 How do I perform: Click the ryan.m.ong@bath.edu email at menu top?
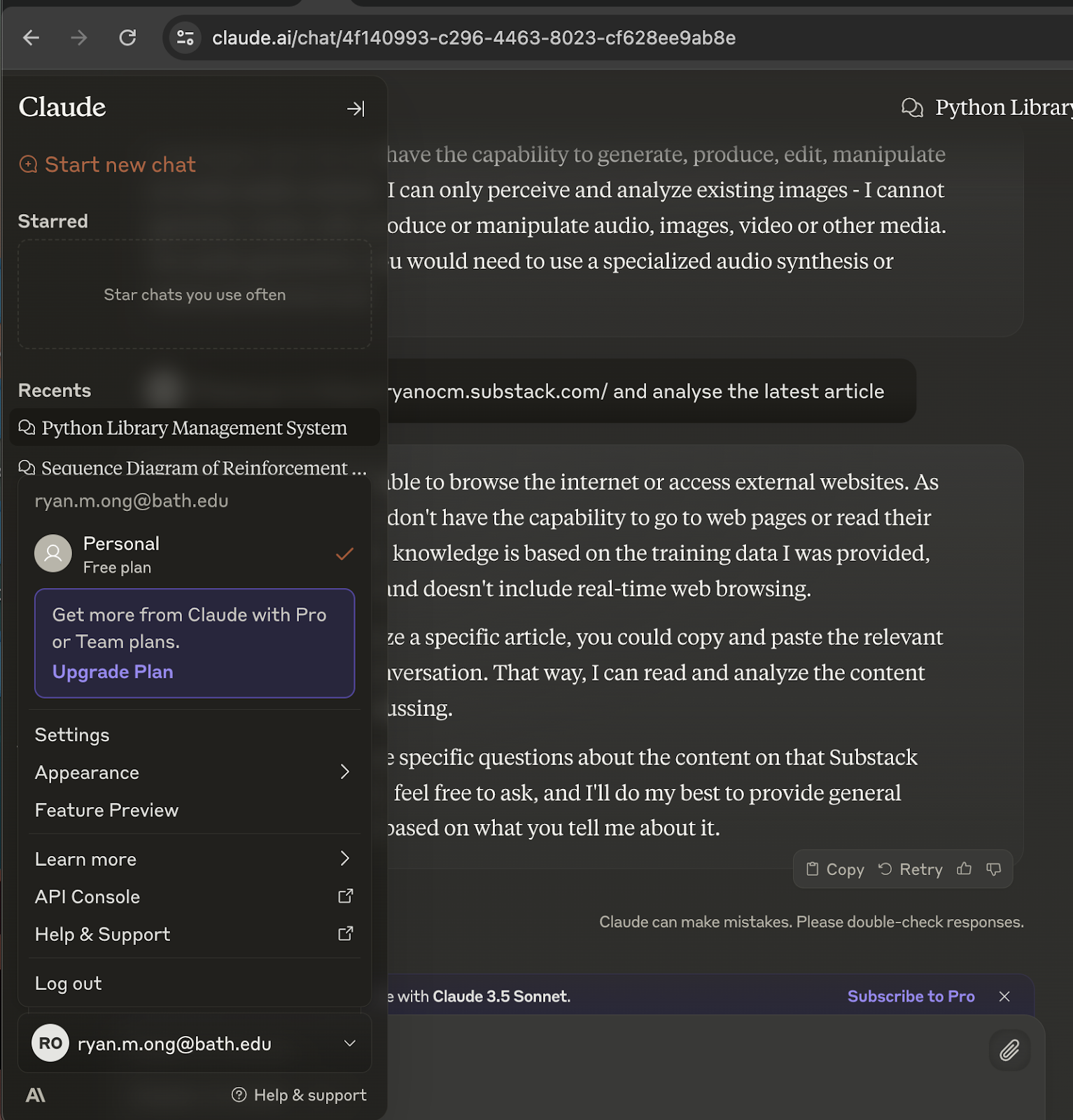[x=132, y=501]
